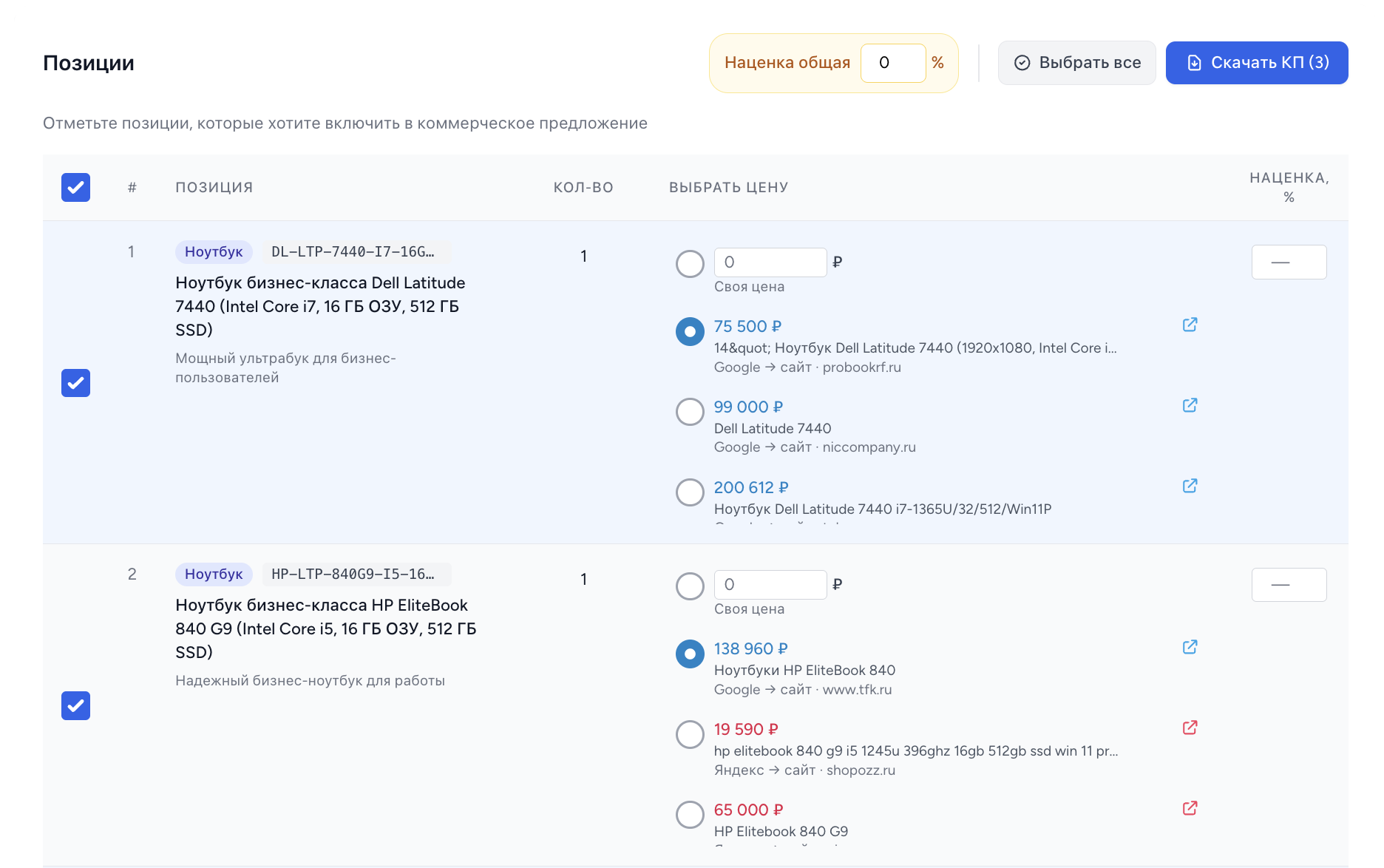Open external link for 138 960 ₽ offer
Image resolution: width=1384 pixels, height=868 pixels.
[x=1190, y=647]
